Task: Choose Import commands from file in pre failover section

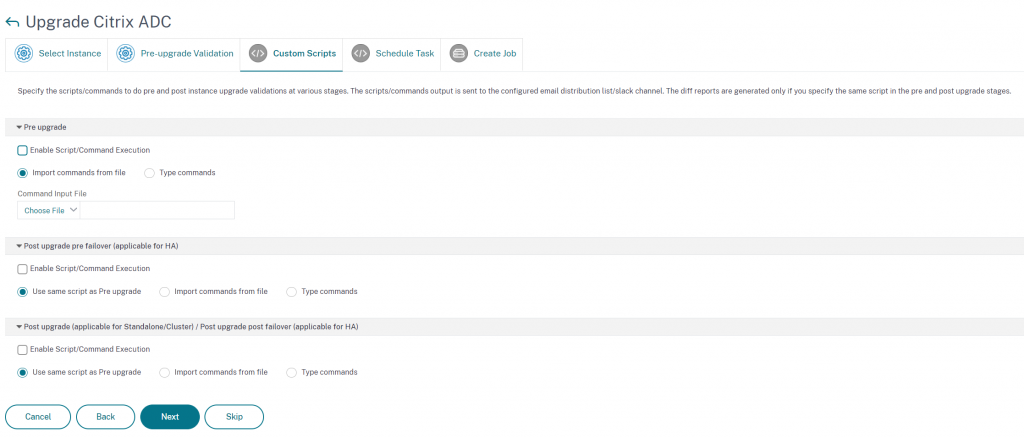Action: point(165,292)
